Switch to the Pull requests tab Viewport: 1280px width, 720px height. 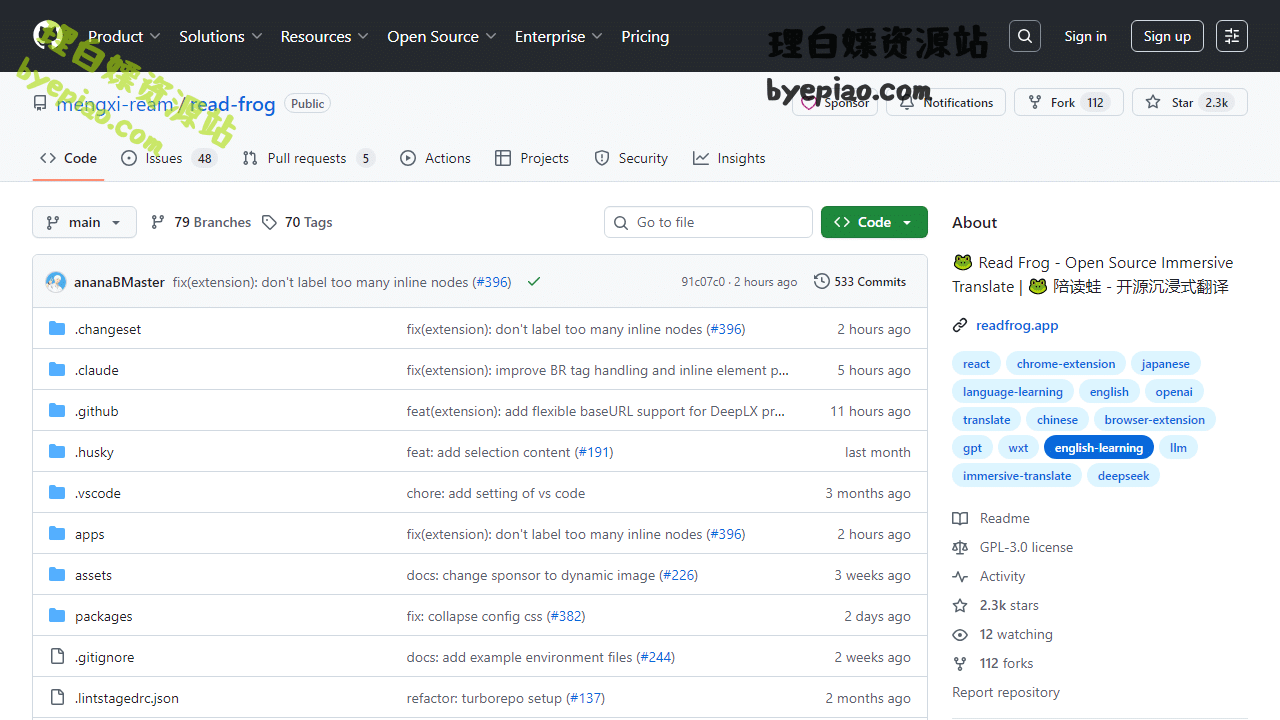308,158
